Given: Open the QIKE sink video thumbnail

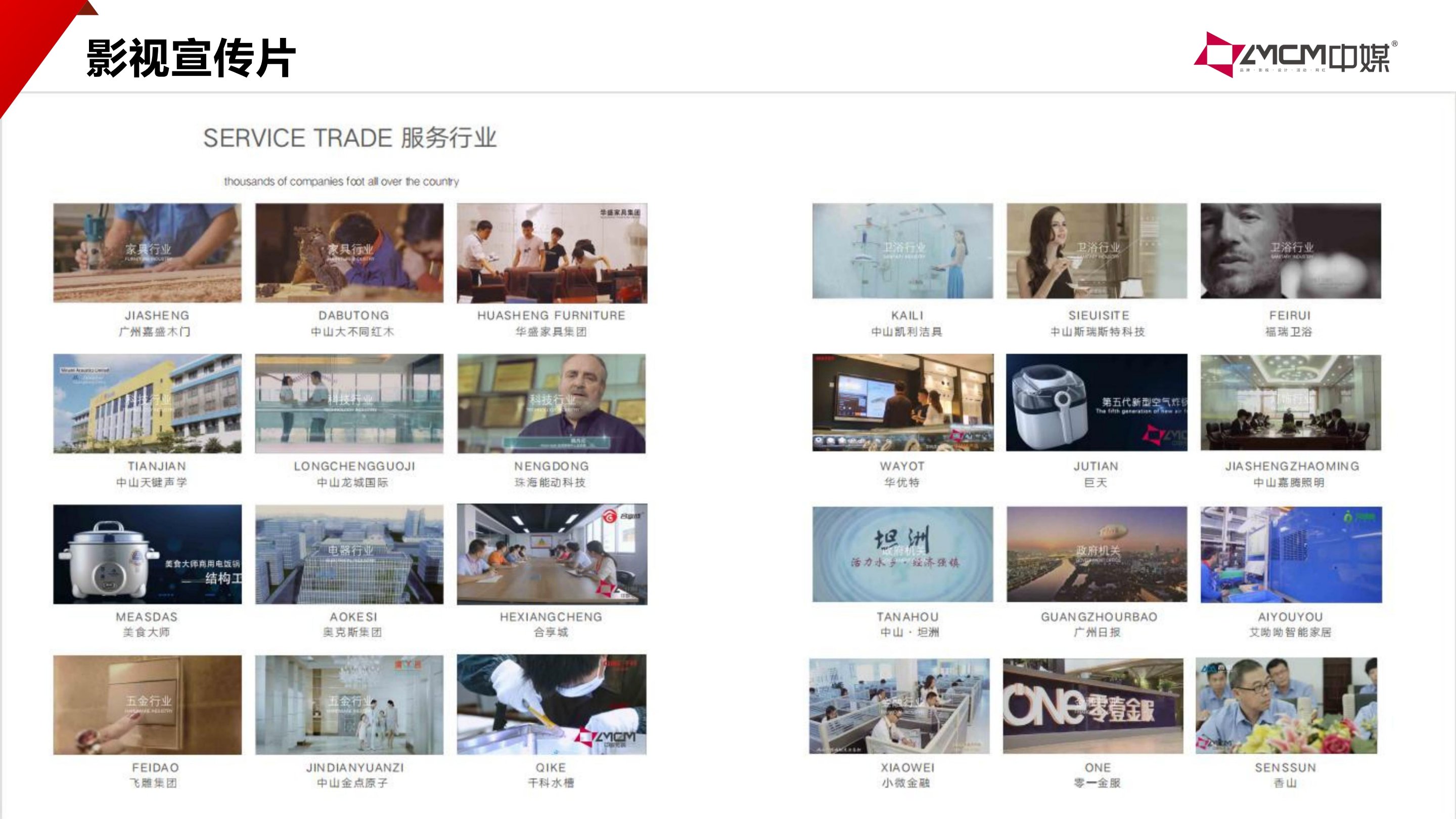Looking at the screenshot, I should click(552, 705).
